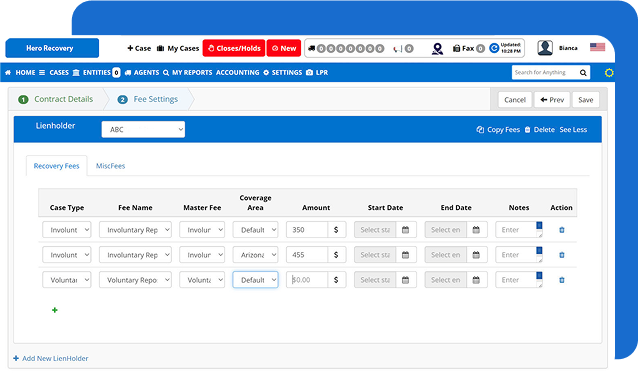638x376 pixels.
Task: Delete the Voluntary Repo fee row
Action: pos(562,280)
